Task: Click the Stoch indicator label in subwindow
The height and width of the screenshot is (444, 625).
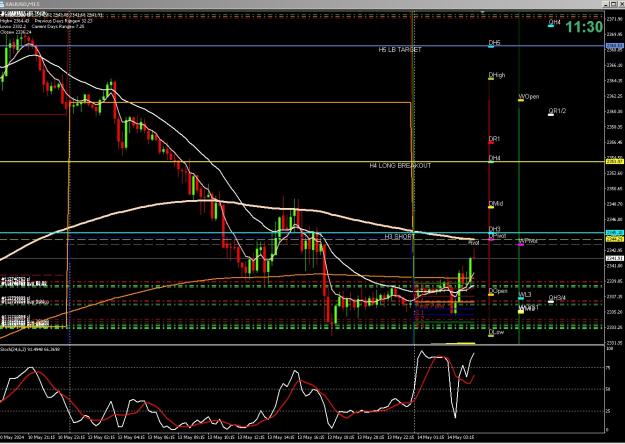Action: (x=30, y=350)
